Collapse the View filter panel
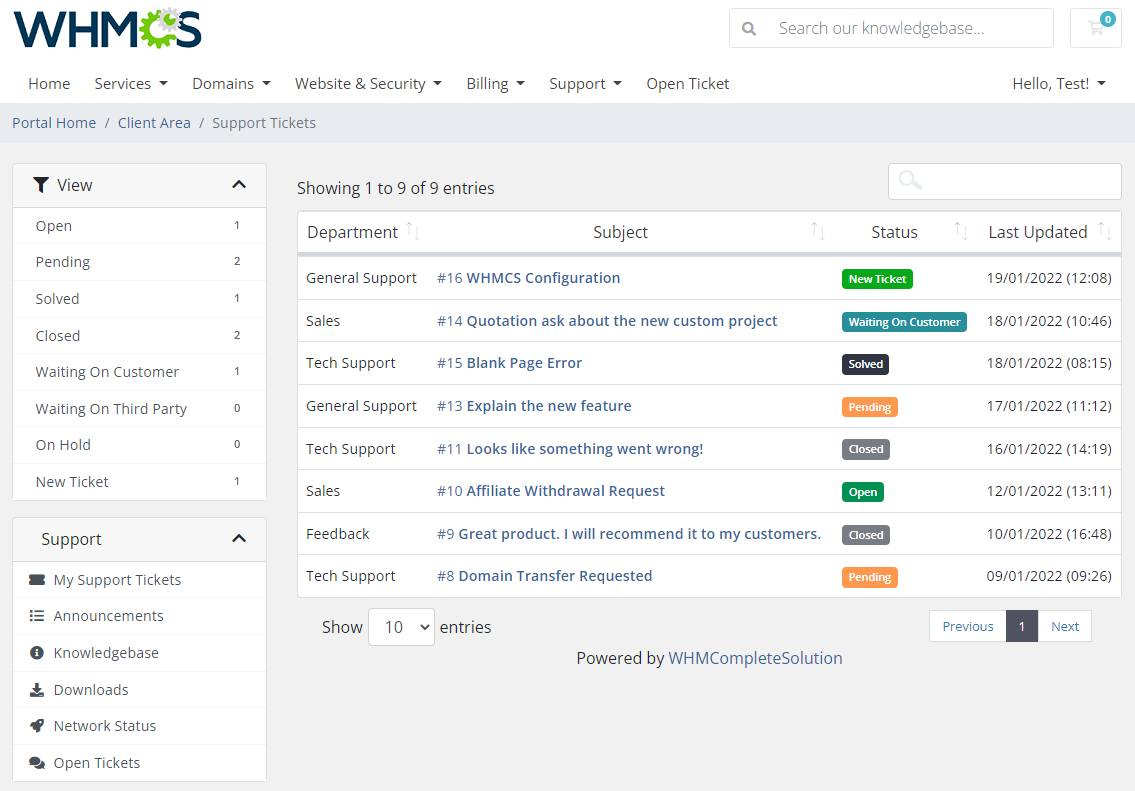This screenshot has height=791, width=1135. pyautogui.click(x=239, y=184)
